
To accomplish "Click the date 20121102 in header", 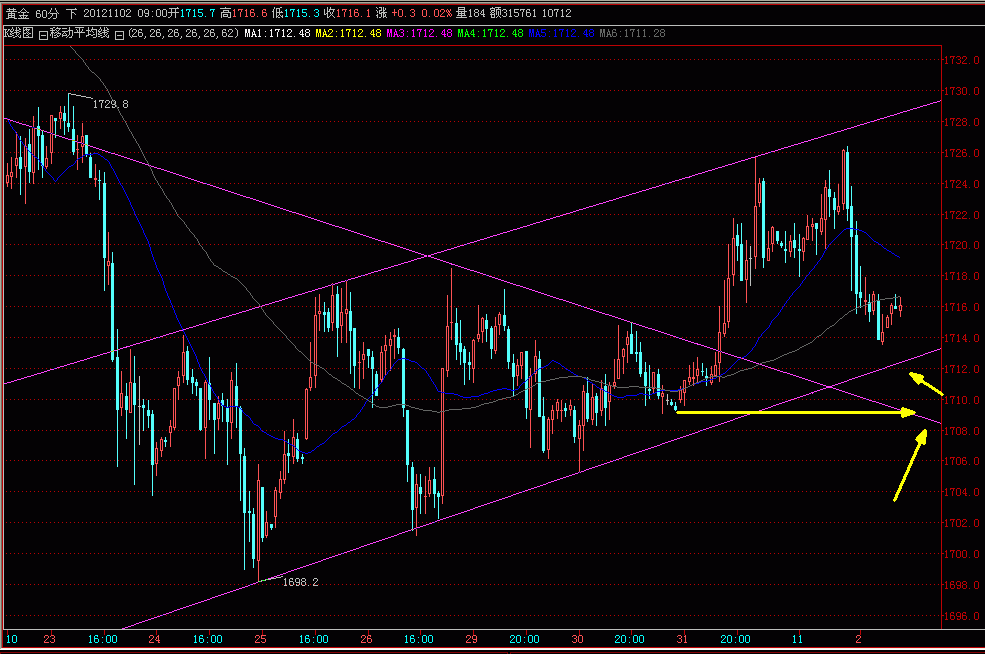I will pyautogui.click(x=108, y=13).
